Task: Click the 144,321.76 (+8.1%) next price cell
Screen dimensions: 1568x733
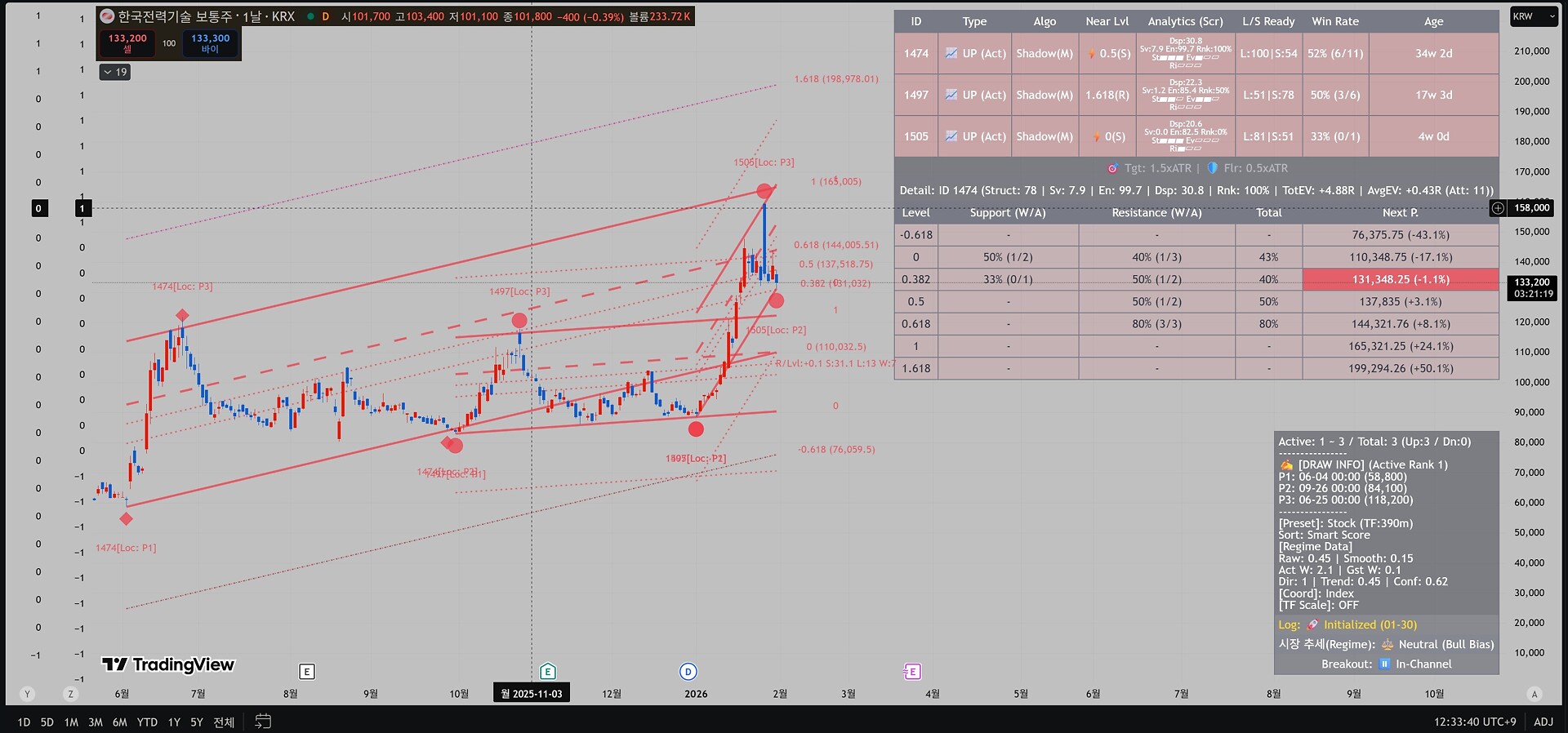Action: [1401, 324]
